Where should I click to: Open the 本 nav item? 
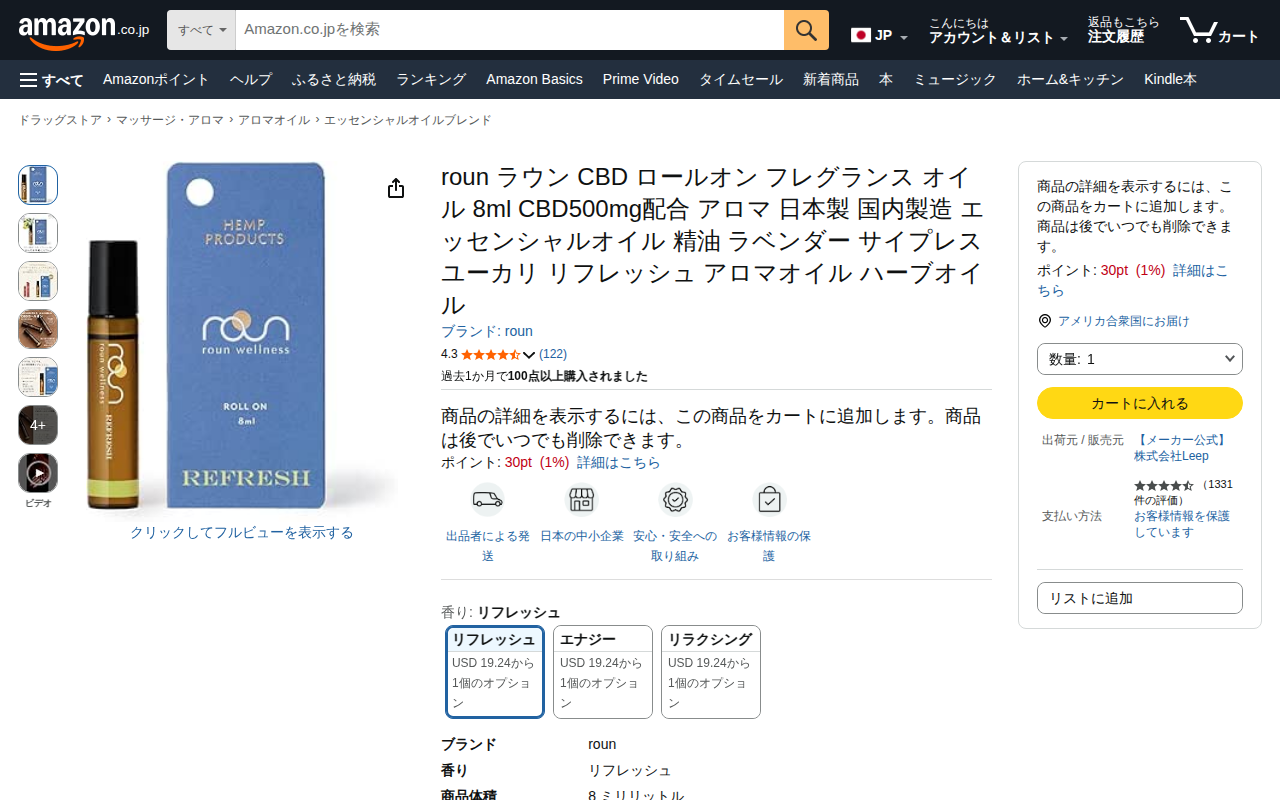point(886,80)
